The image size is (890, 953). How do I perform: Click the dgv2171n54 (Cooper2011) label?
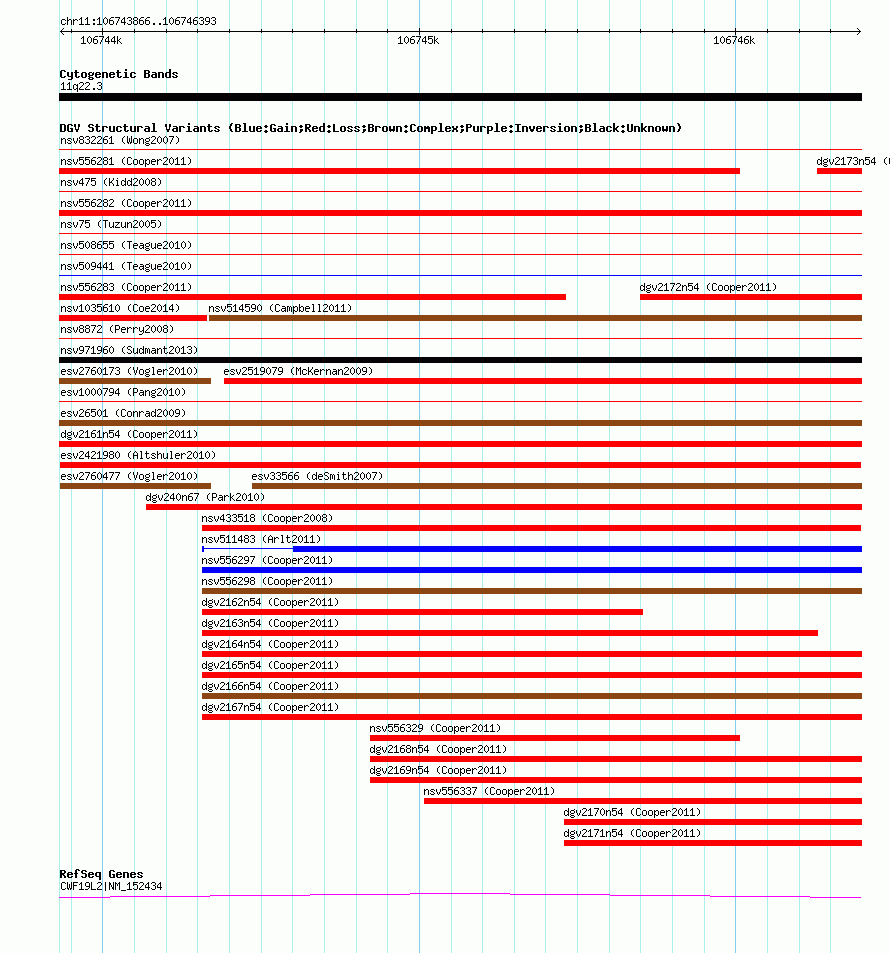[632, 833]
